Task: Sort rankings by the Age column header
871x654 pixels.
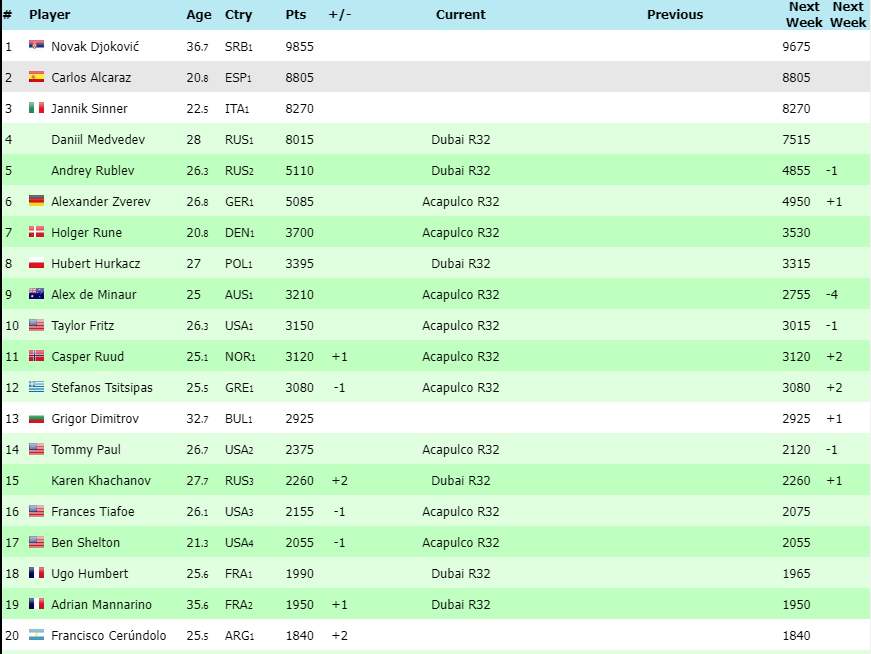Action: click(199, 15)
